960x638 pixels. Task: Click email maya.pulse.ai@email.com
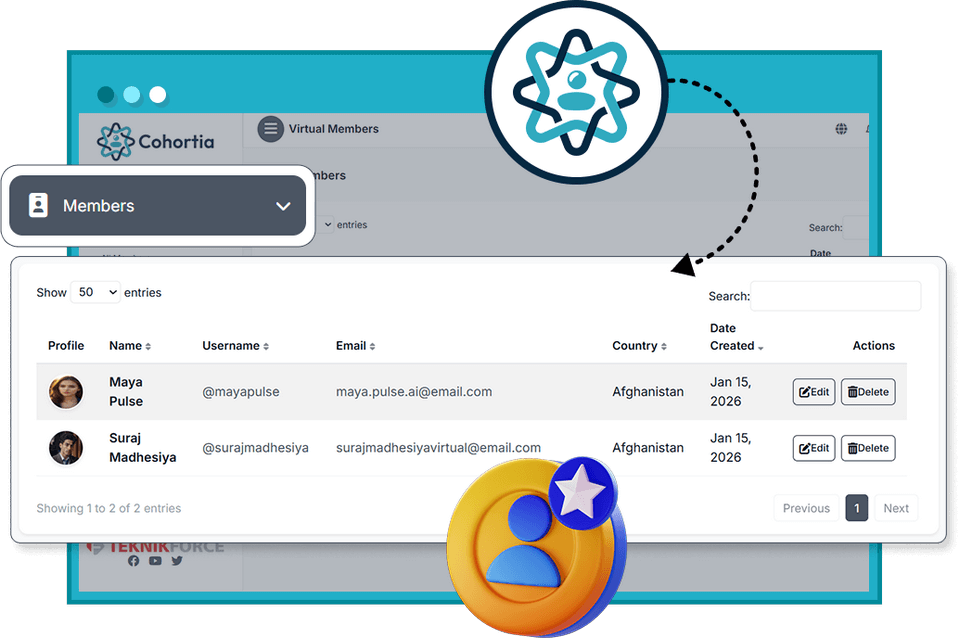(x=414, y=391)
